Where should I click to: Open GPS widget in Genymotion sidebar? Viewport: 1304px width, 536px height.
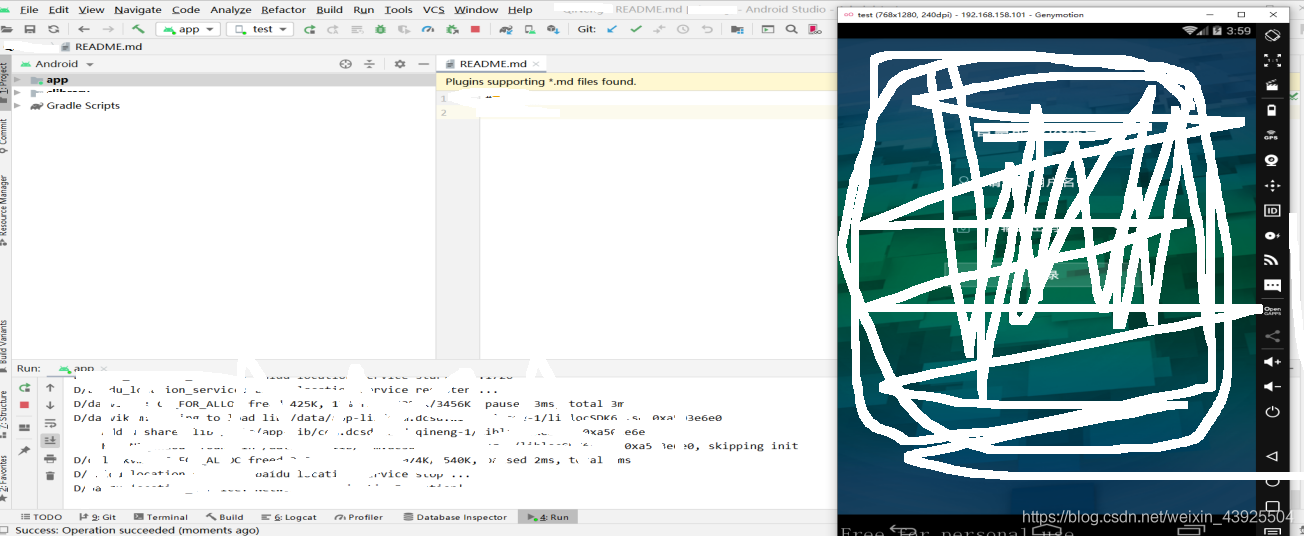coord(1271,135)
